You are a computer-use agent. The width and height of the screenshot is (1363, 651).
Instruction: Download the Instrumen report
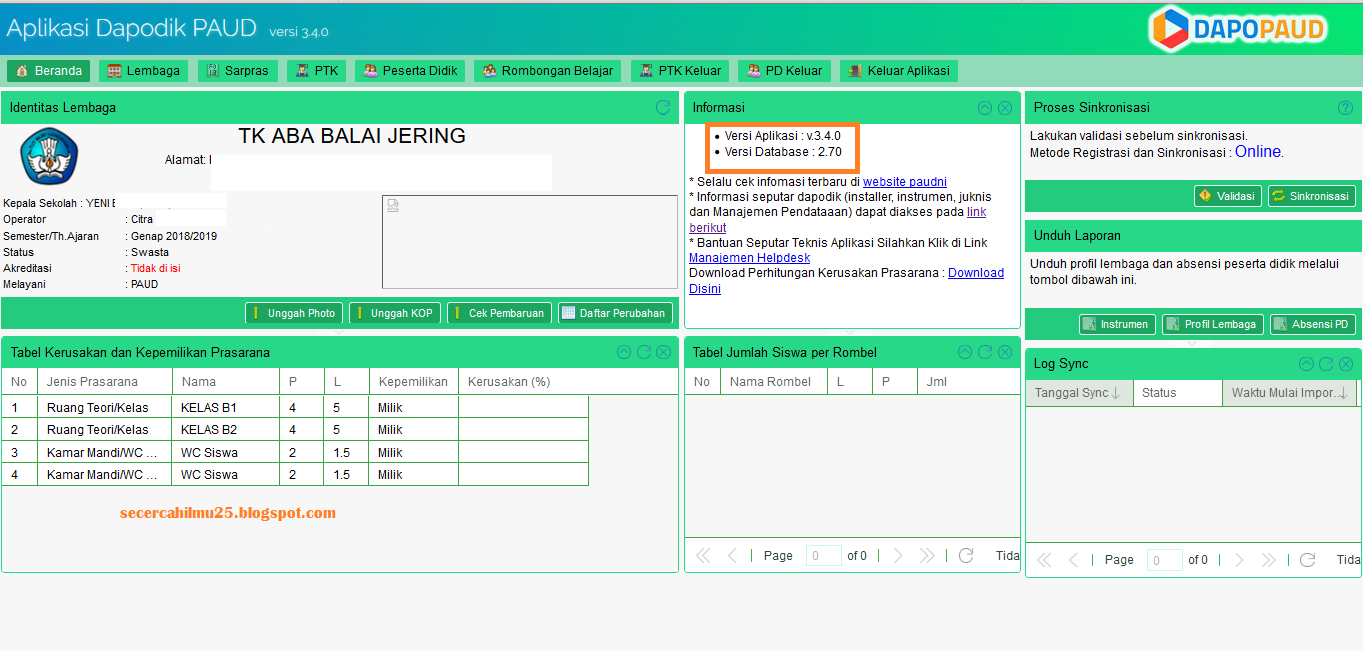1117,324
